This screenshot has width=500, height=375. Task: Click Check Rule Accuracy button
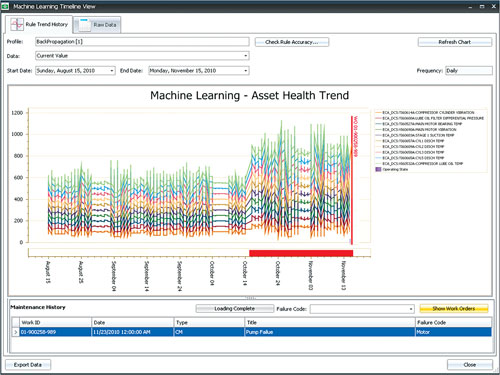(292, 42)
